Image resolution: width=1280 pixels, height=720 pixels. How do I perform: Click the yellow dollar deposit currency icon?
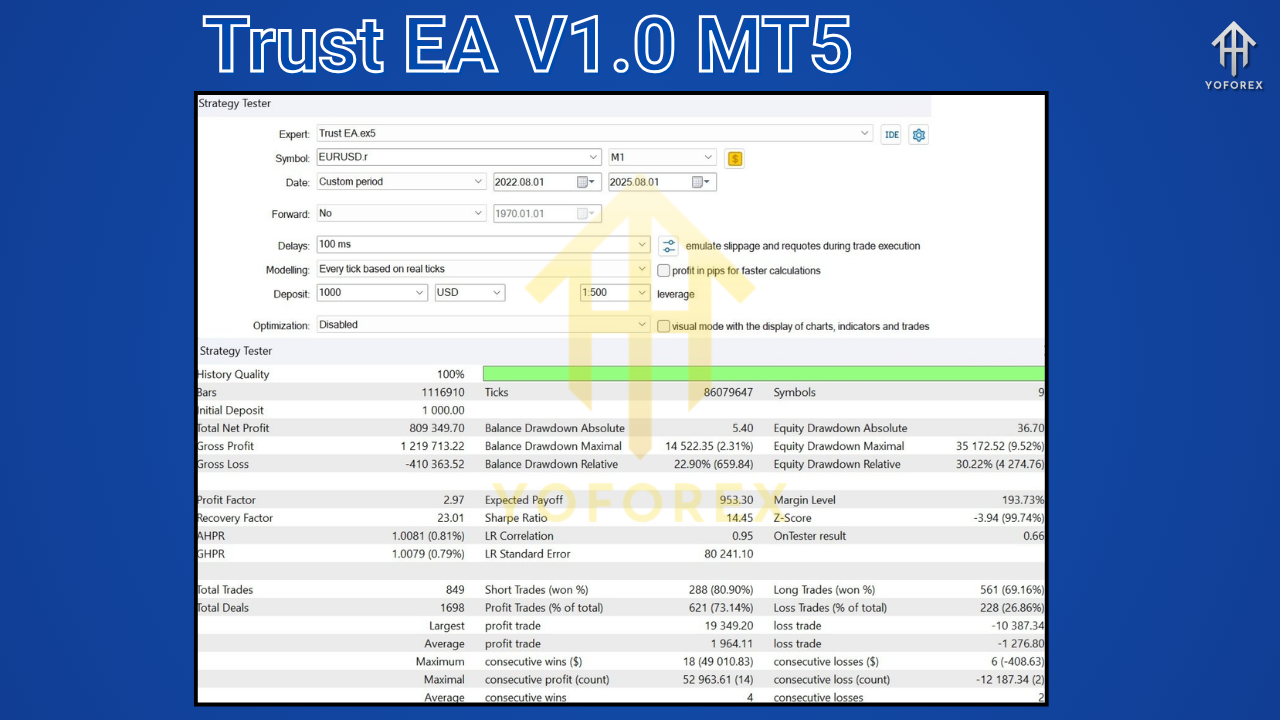point(735,158)
